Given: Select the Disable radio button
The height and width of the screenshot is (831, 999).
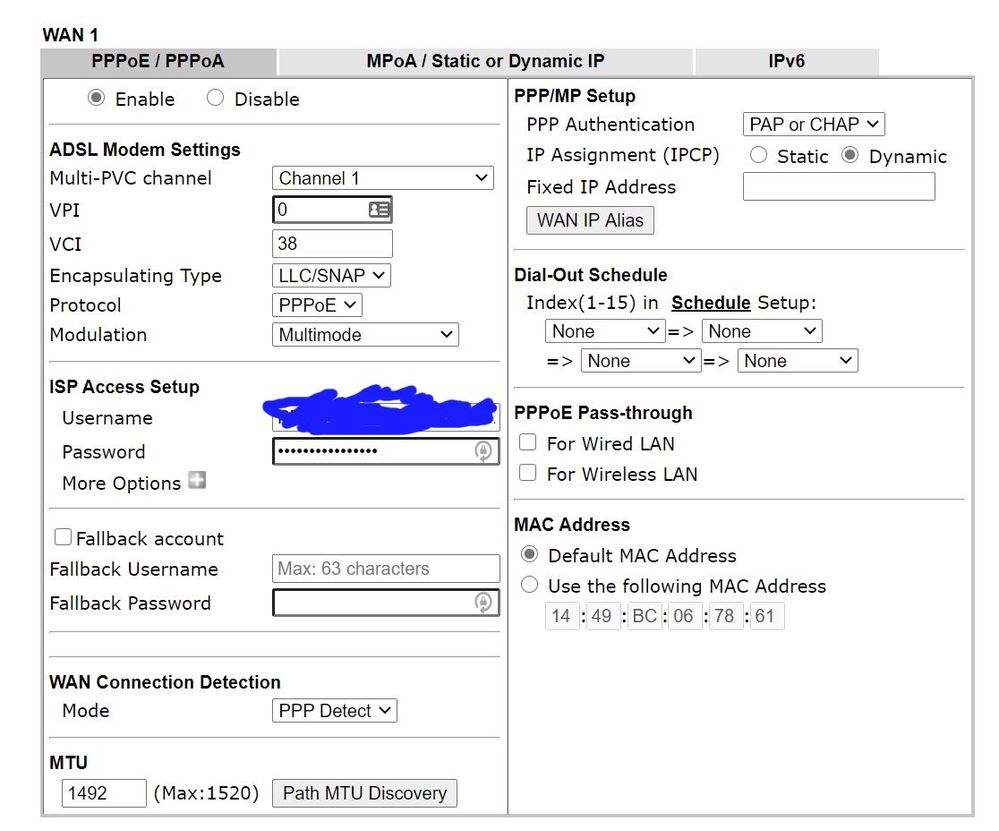Looking at the screenshot, I should click(215, 98).
